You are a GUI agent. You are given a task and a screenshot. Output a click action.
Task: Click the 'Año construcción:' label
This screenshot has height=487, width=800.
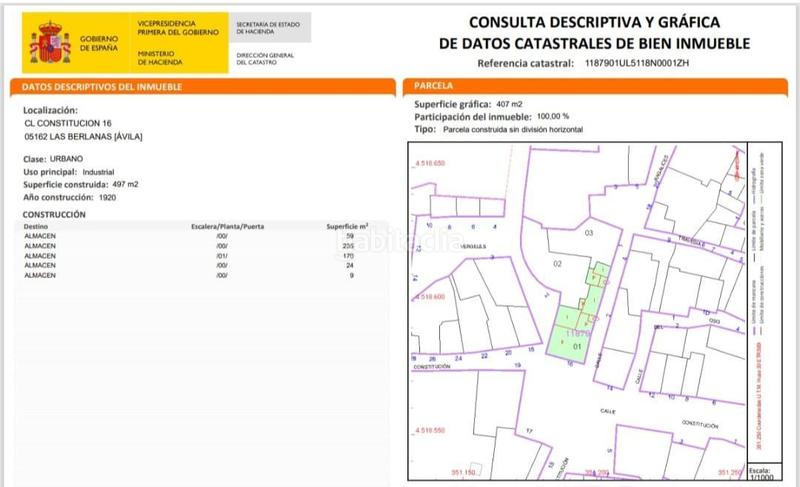pos(58,197)
